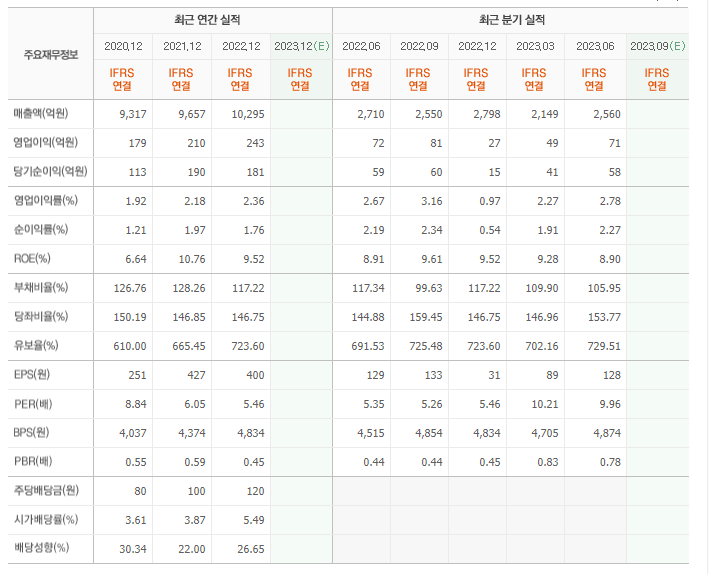This screenshot has height=574, width=709.
Task: Click PBR value 0.59 for 2021.12
Action: click(x=194, y=462)
